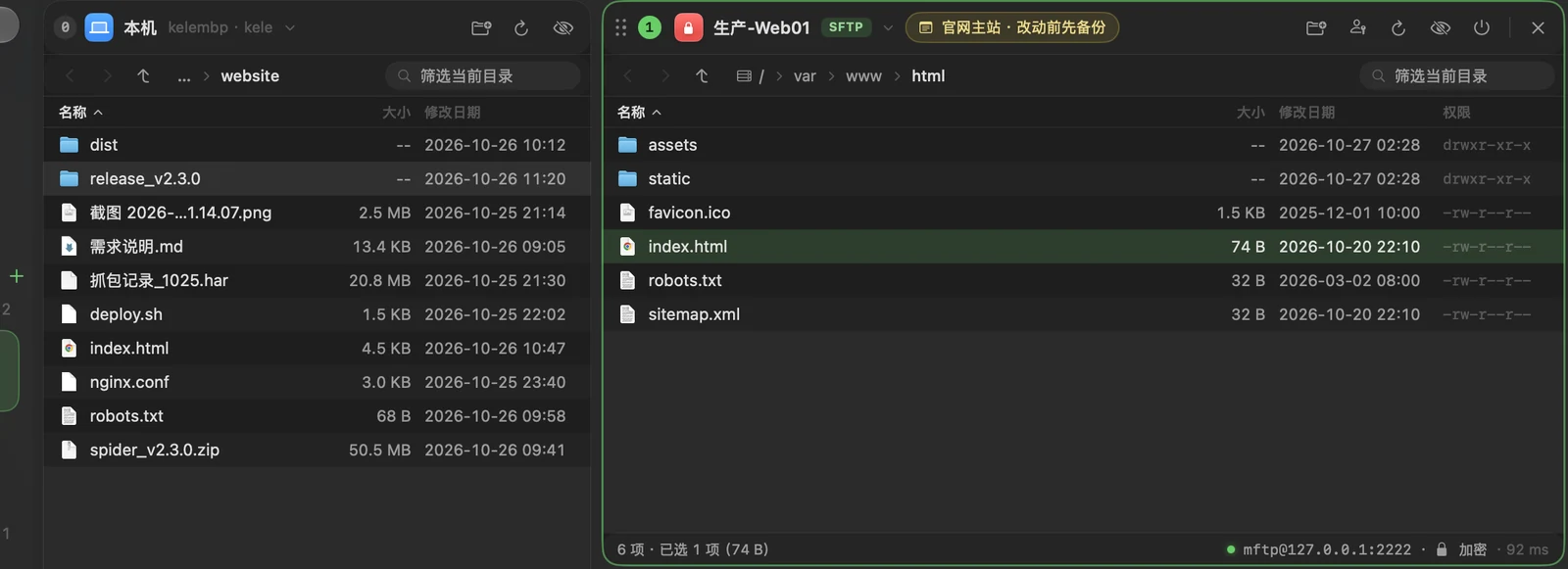Screen dimensions: 1568x569
Task: Select the spider_v2.3.0.zip file
Action: pos(318,450)
